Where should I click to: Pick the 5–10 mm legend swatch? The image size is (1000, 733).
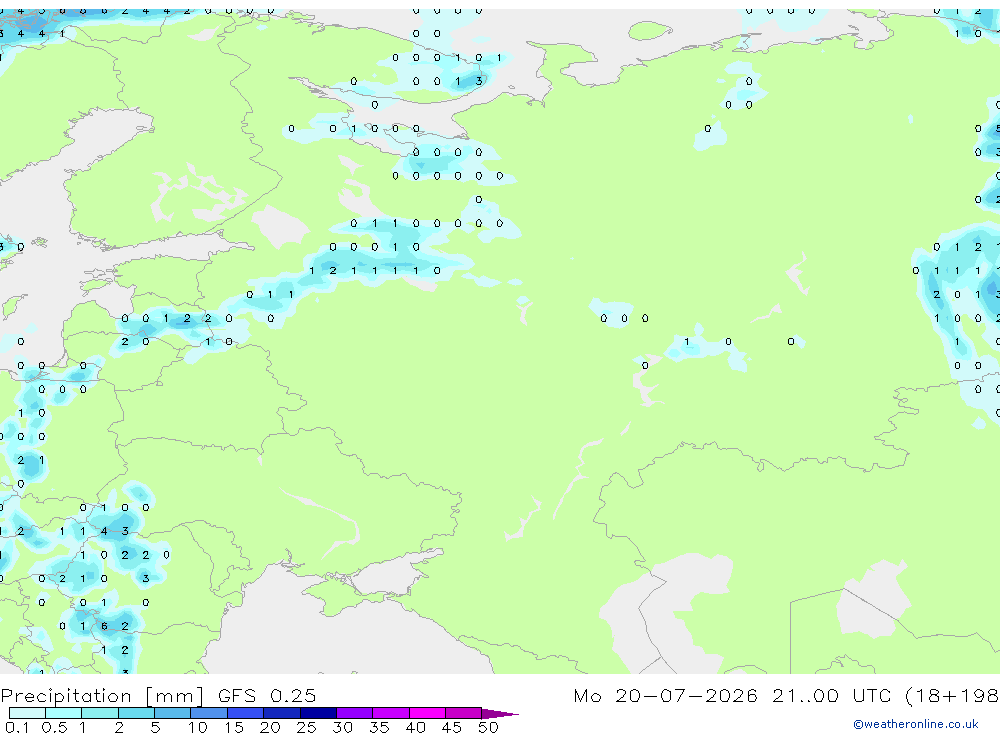click(173, 713)
